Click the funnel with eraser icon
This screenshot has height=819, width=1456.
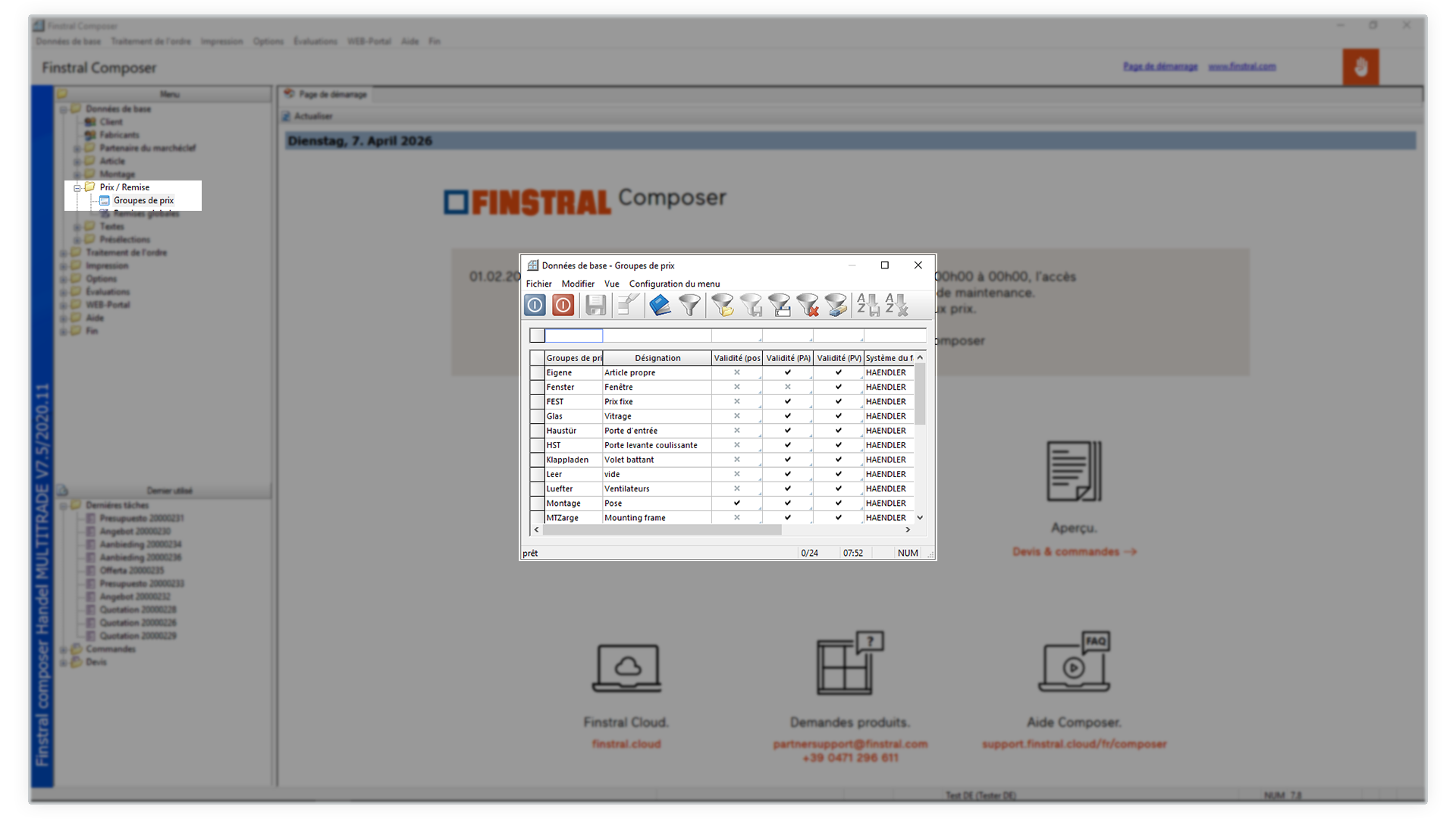coord(836,305)
